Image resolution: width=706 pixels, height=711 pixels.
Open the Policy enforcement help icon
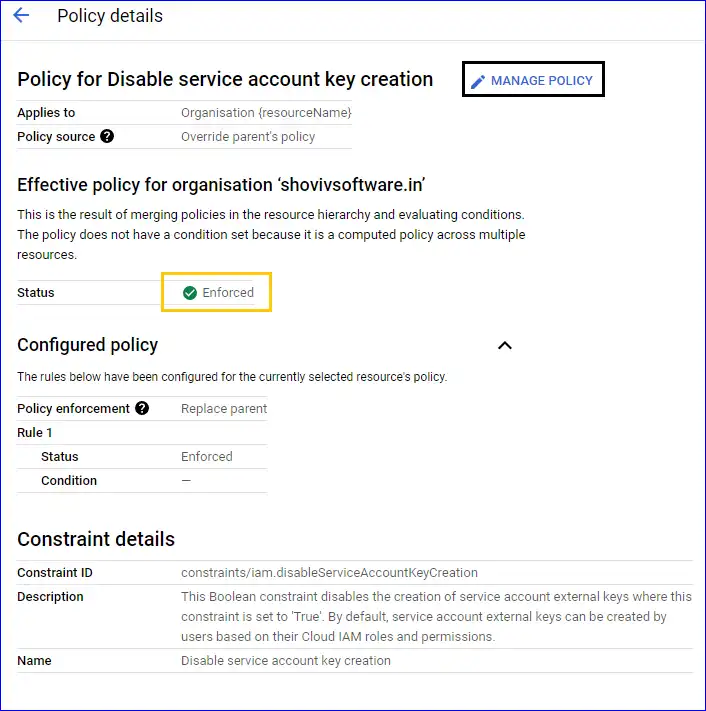142,408
